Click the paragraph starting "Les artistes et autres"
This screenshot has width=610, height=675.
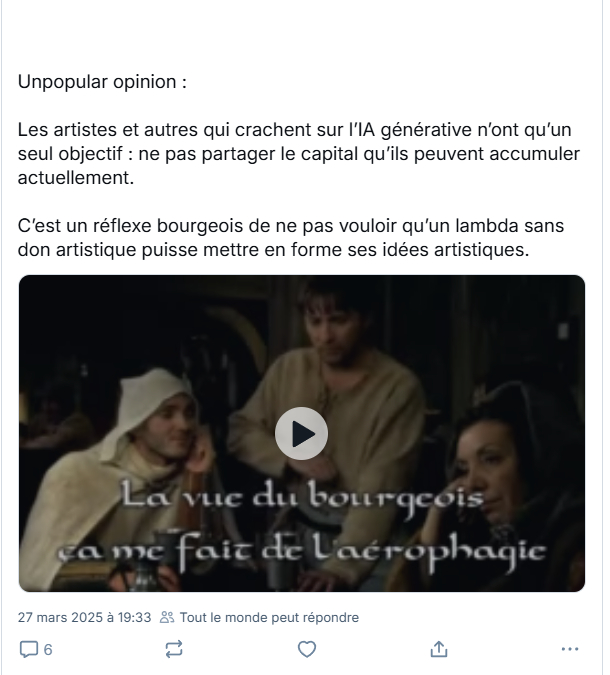coord(299,154)
